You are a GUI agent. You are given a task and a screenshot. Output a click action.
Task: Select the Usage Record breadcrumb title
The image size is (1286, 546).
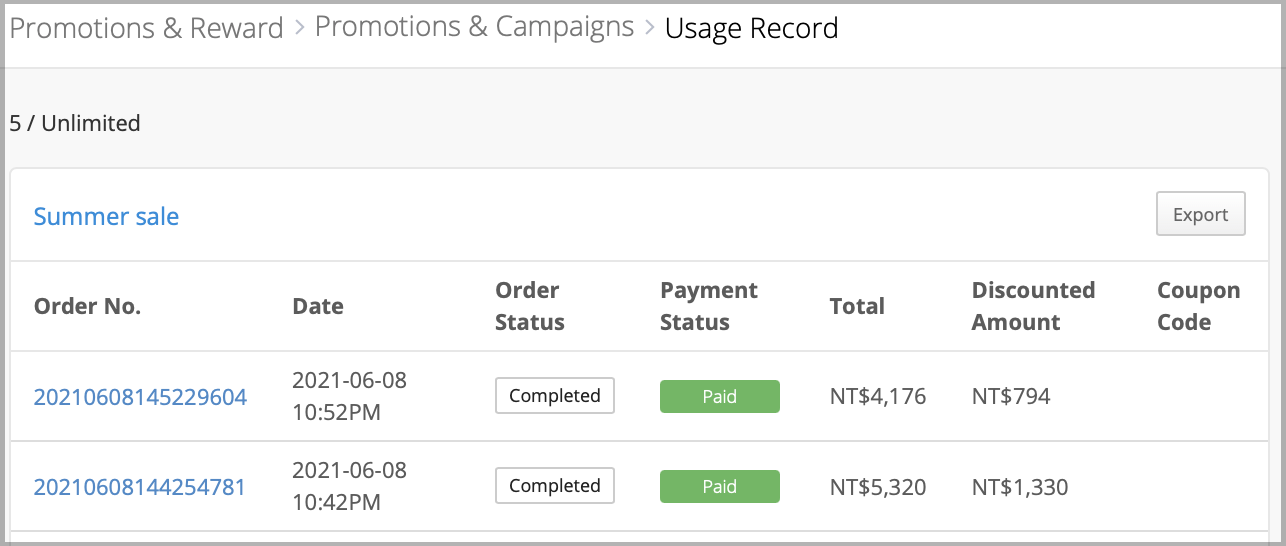[x=751, y=28]
